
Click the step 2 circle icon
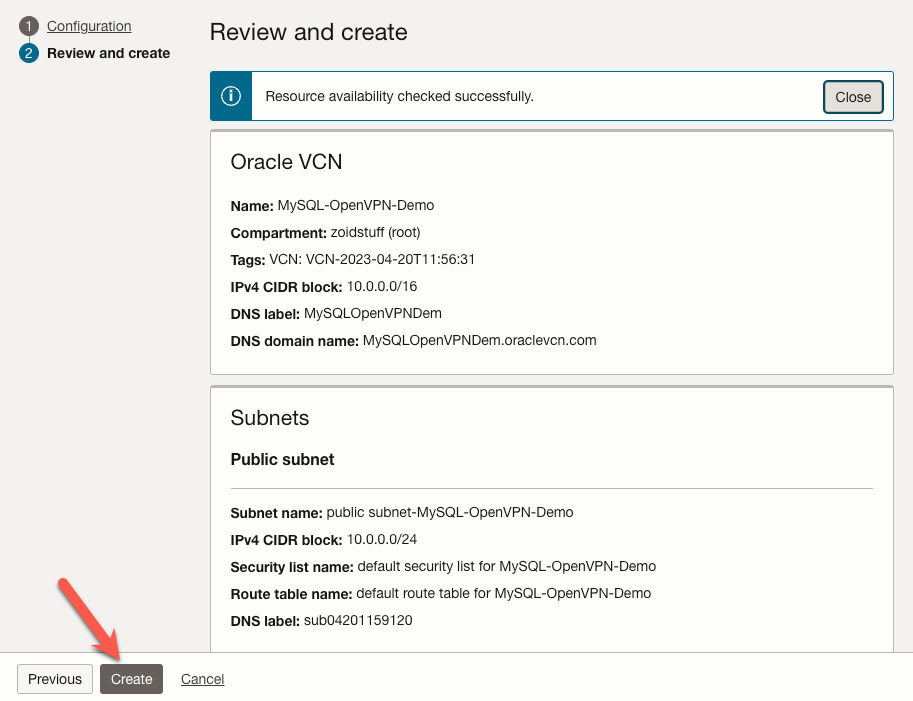tap(29, 53)
